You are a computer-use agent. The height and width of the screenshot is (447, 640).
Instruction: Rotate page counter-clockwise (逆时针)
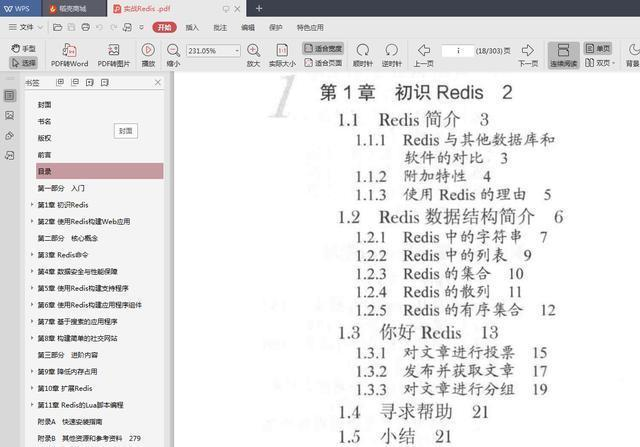tap(391, 55)
